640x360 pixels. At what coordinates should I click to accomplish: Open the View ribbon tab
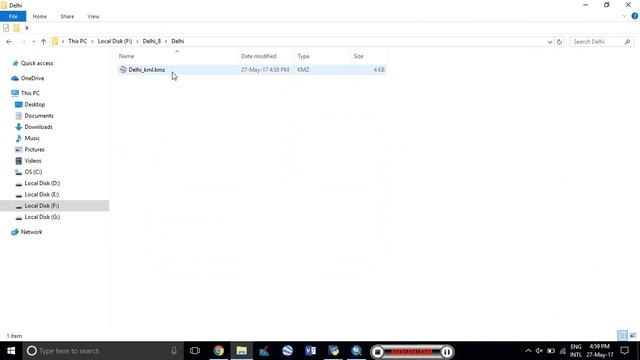pos(93,16)
